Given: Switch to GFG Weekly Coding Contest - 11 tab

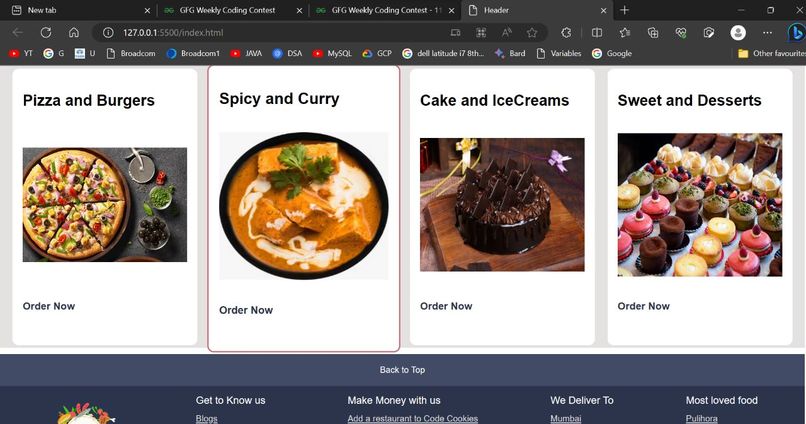Looking at the screenshot, I should pos(384,10).
